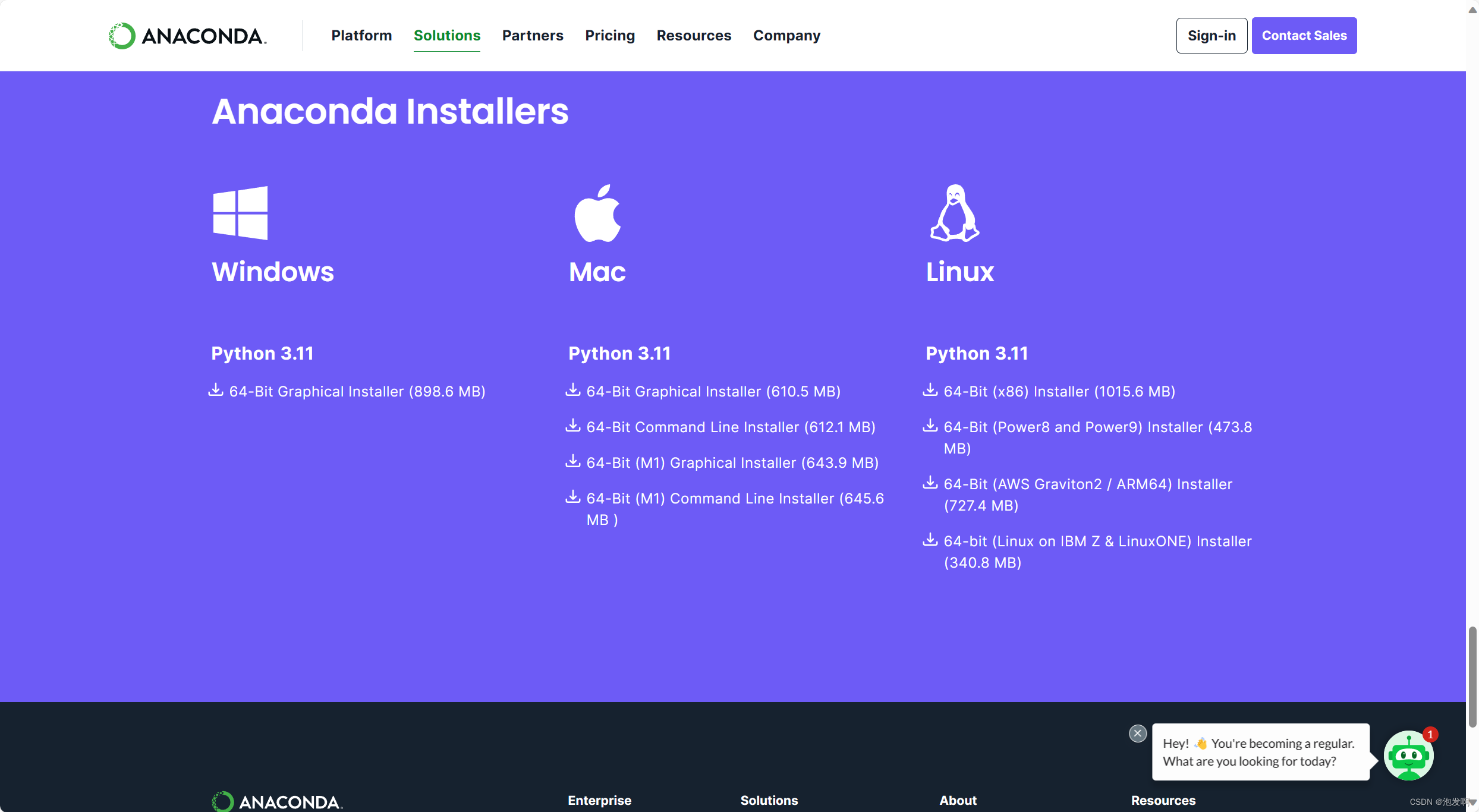Click the Contact Sales button
The width and height of the screenshot is (1479, 812).
coord(1304,35)
